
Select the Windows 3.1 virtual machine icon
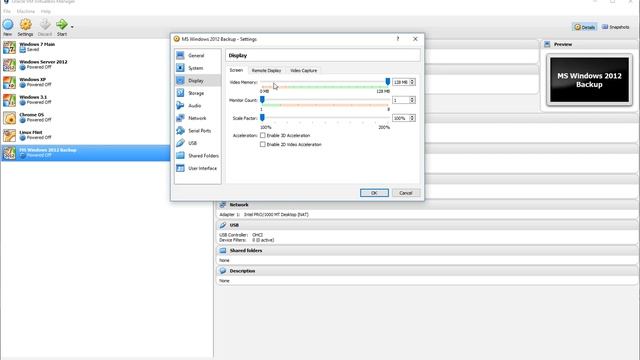9,100
